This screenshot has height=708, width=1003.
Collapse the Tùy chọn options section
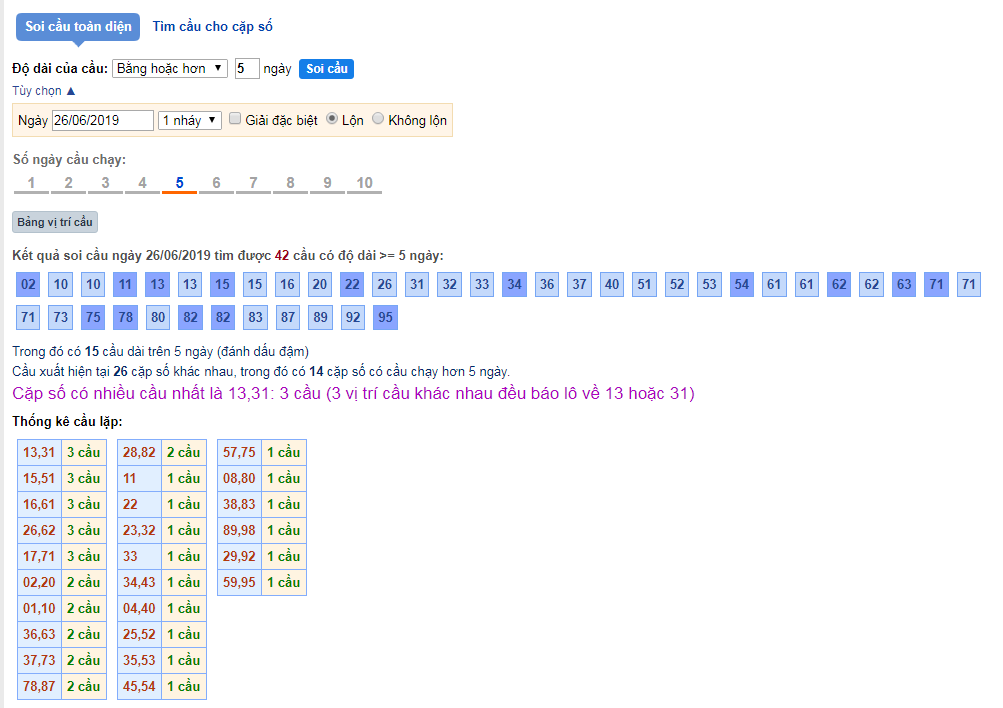coord(43,91)
